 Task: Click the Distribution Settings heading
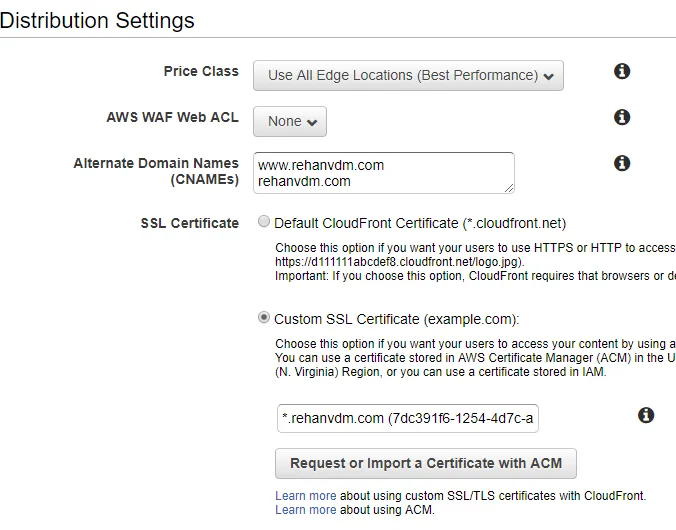point(98,20)
